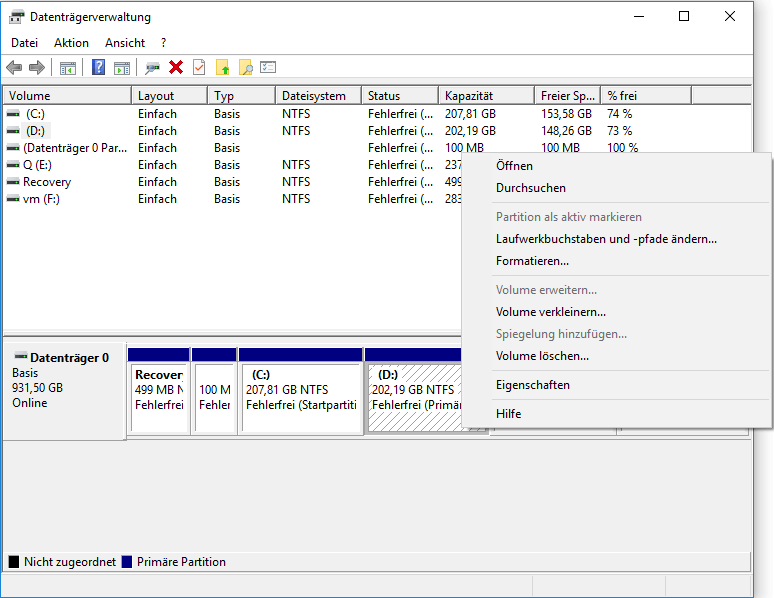Select Laufwerkbuchstaben und -pfade ändern...

[x=606, y=239]
